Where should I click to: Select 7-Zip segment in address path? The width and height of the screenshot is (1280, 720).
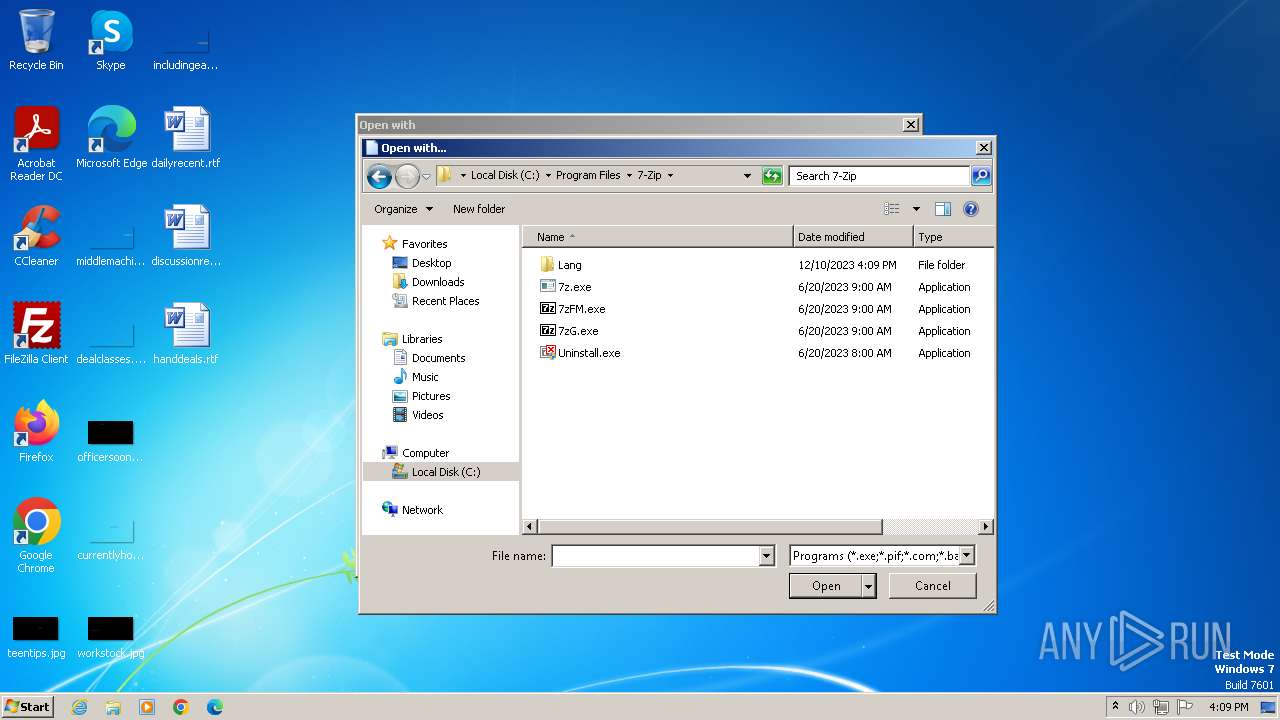[648, 175]
